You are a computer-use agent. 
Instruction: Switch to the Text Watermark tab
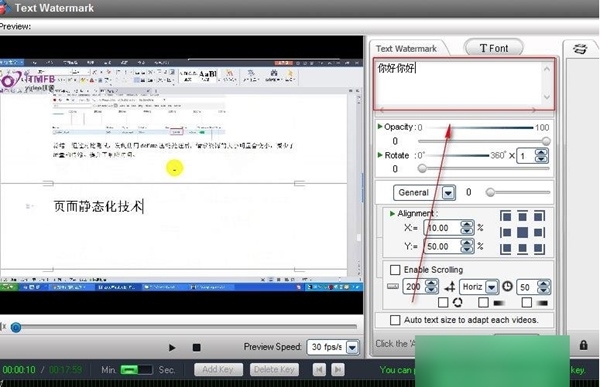(406, 49)
